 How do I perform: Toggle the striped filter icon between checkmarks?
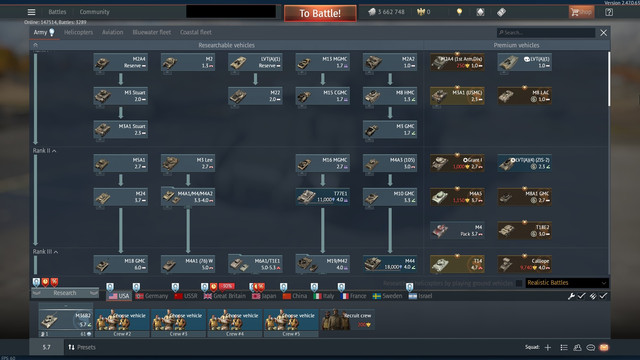593,296
